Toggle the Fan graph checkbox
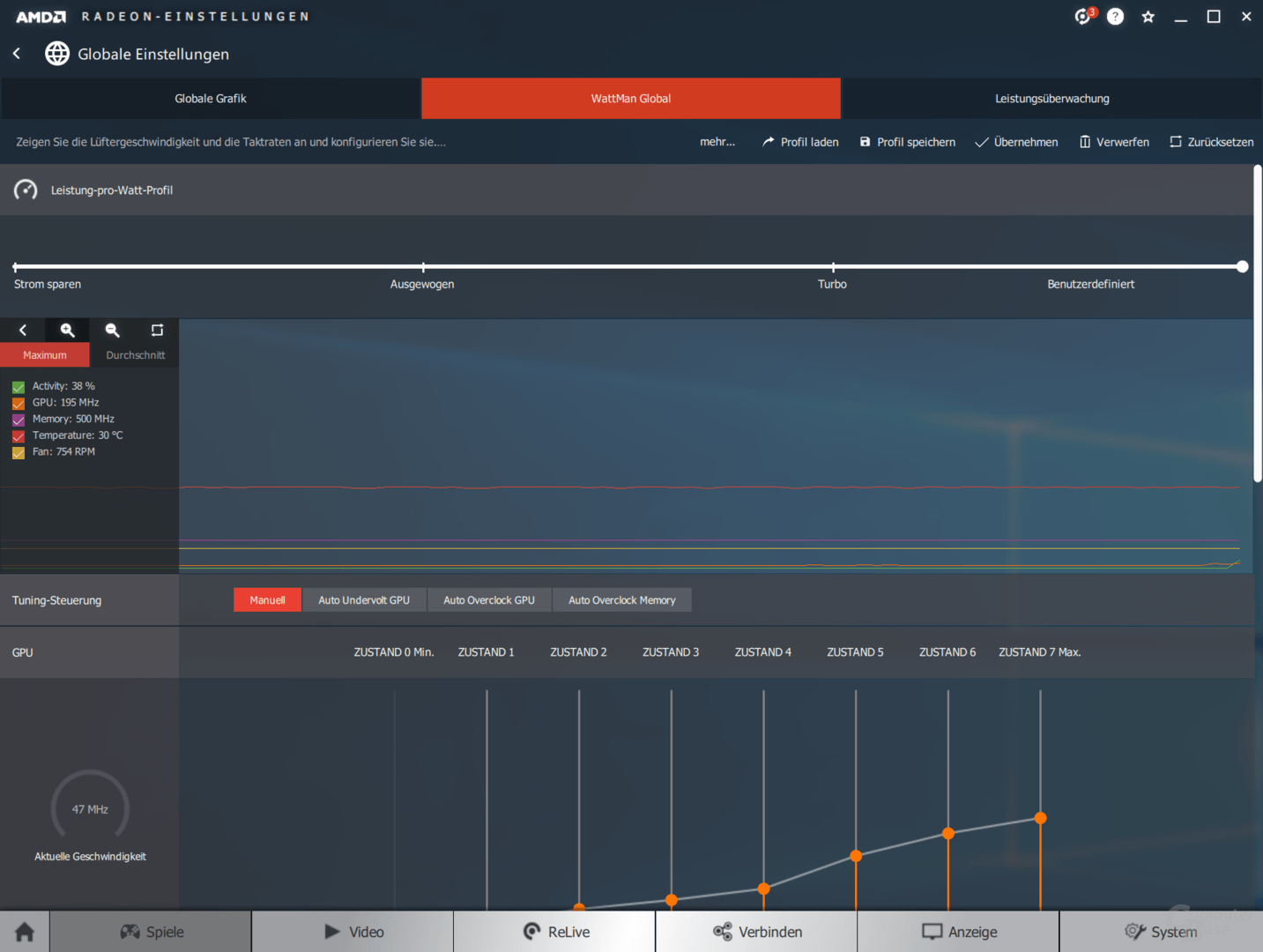 pyautogui.click(x=19, y=452)
